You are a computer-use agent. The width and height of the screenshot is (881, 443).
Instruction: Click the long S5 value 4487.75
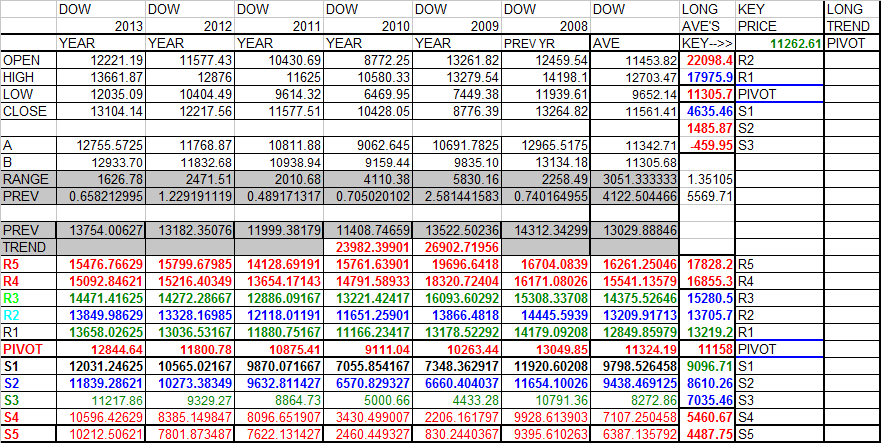point(708,434)
